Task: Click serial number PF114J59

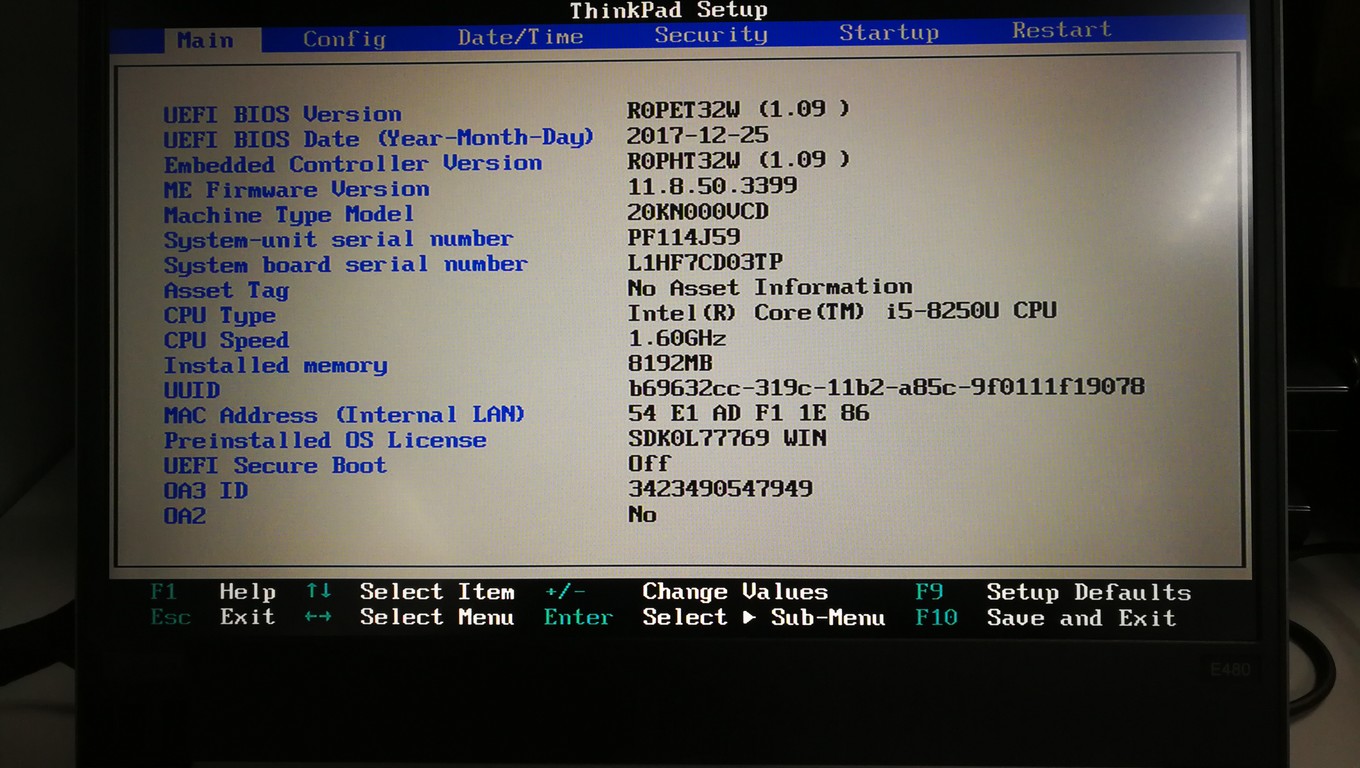Action: [x=684, y=237]
